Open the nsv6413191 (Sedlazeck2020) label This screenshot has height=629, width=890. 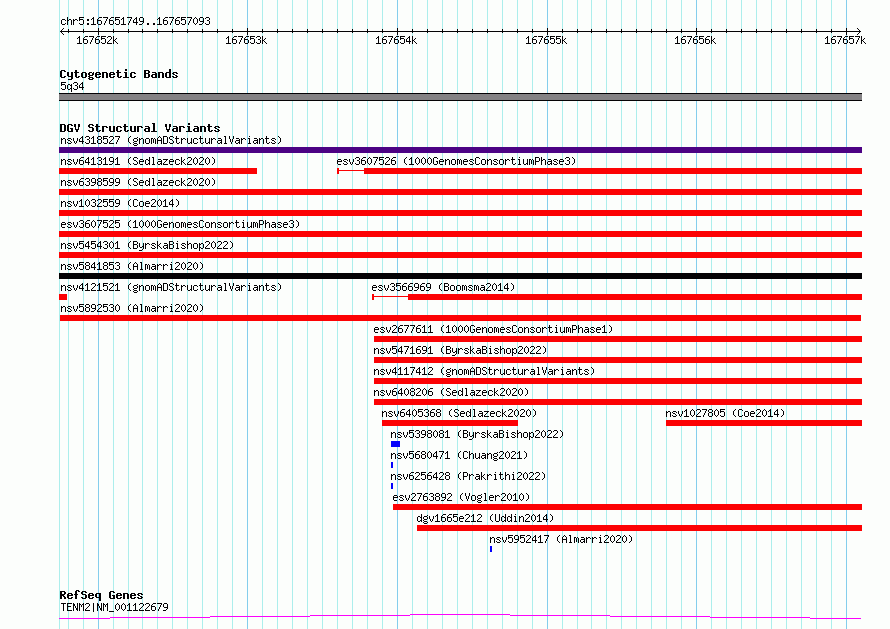[138, 161]
